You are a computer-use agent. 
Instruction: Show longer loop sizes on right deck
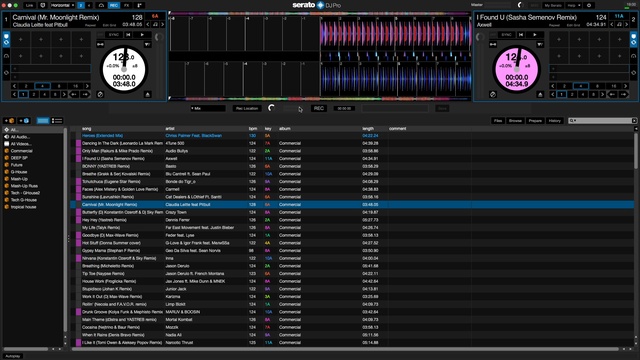[x=625, y=86]
